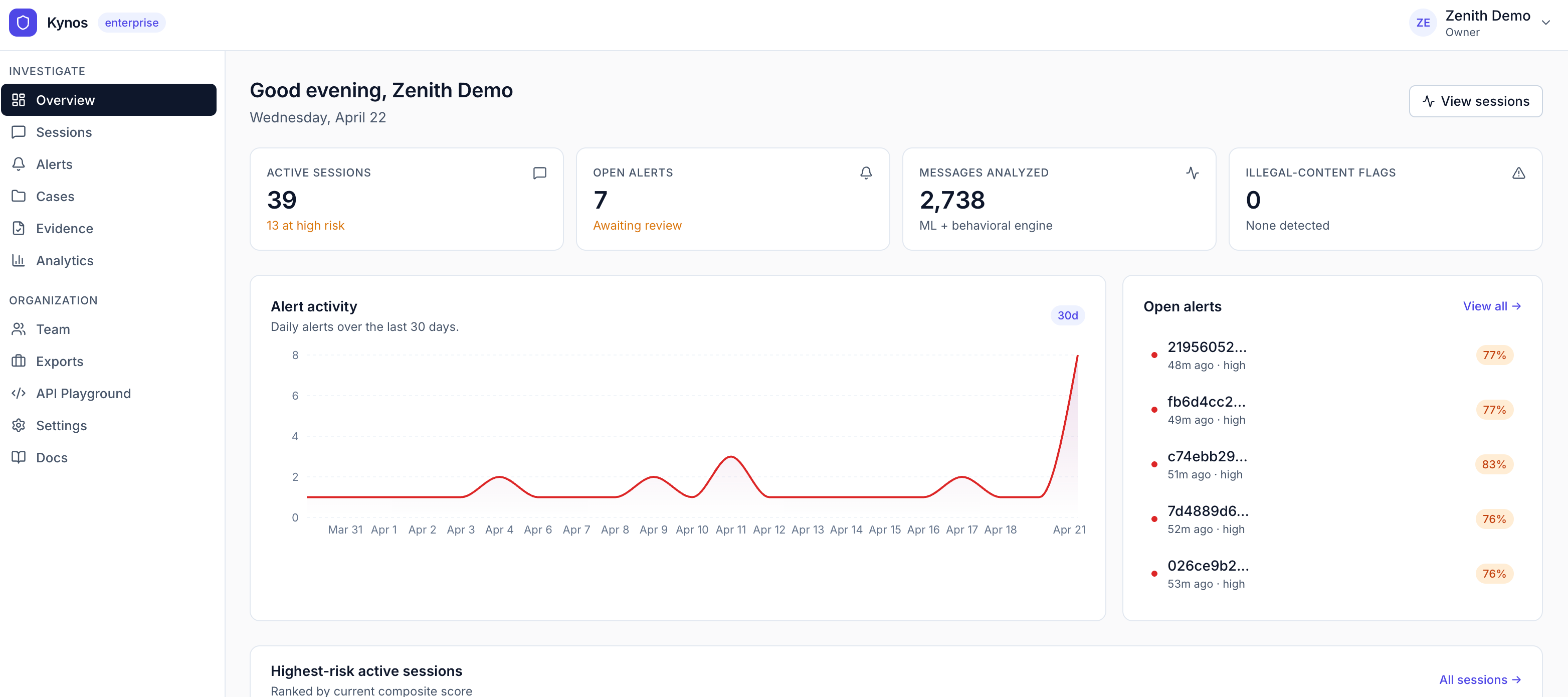
Task: Click the 13 at high risk link
Action: [305, 225]
